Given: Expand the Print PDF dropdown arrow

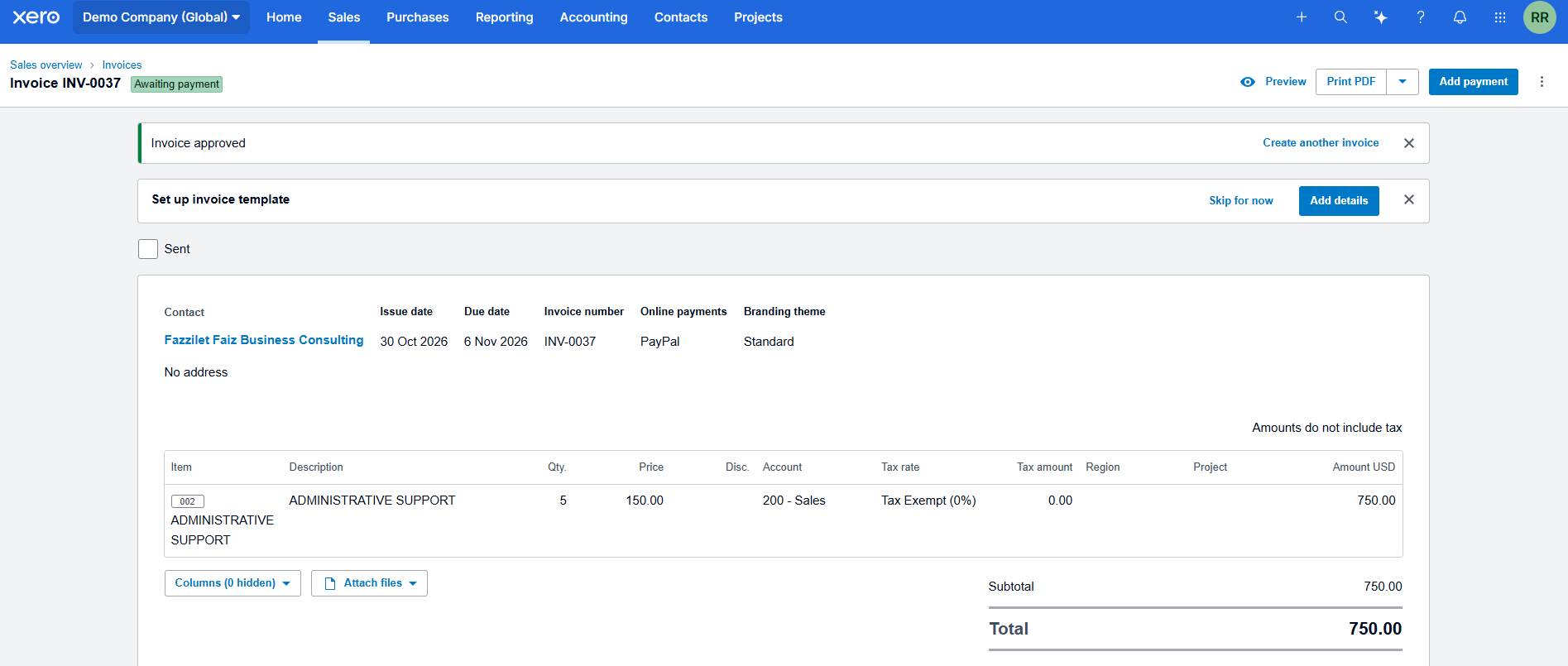Looking at the screenshot, I should pos(1403,82).
